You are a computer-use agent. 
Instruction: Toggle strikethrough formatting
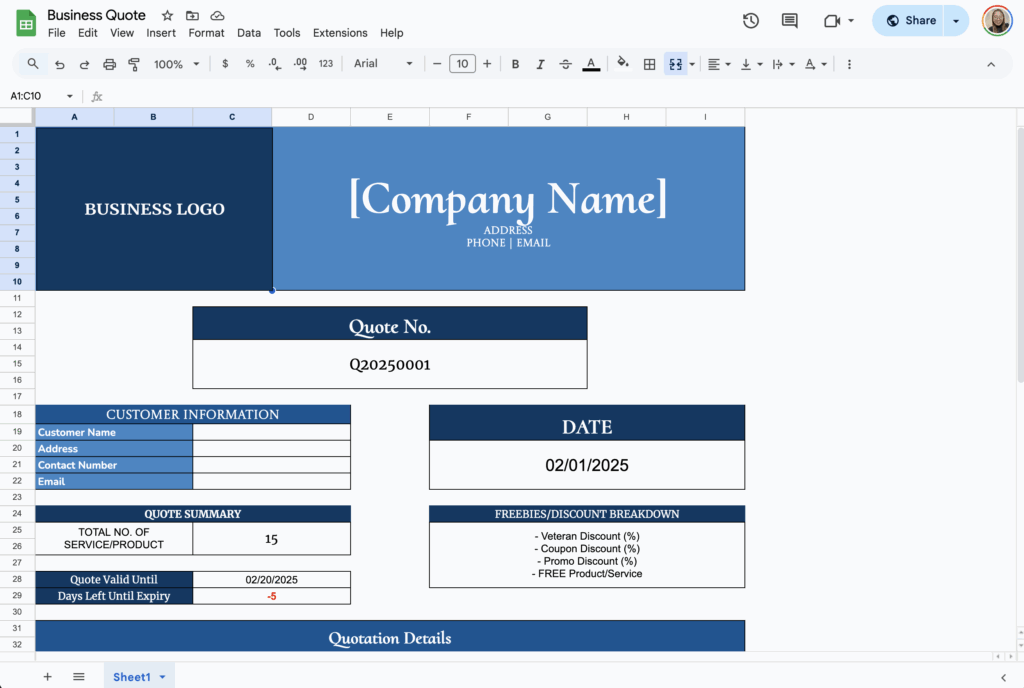[565, 63]
